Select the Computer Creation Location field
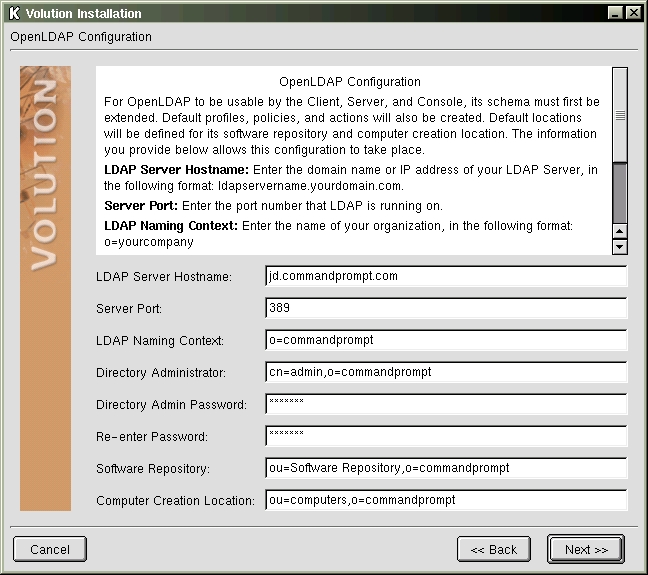The height and width of the screenshot is (575, 648). (446, 500)
